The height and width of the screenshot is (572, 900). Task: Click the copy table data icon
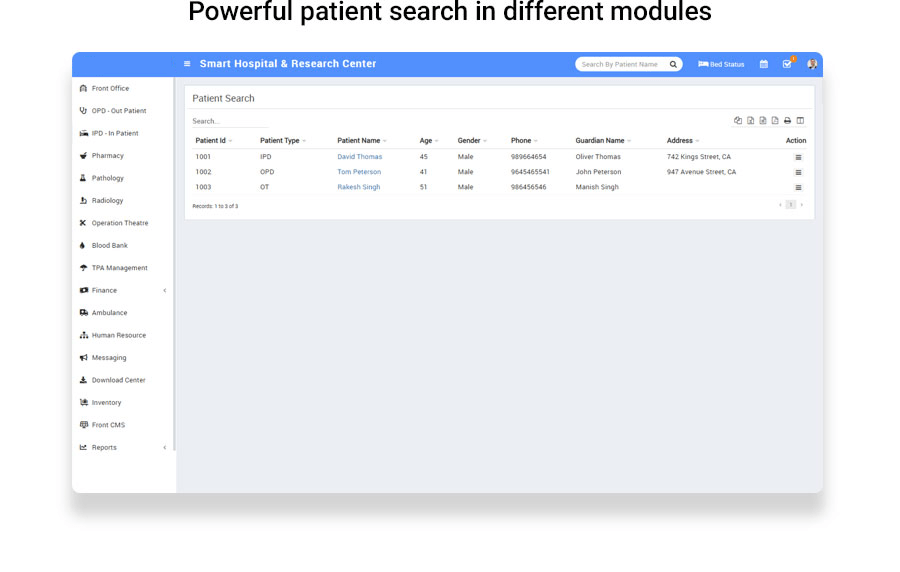point(738,121)
